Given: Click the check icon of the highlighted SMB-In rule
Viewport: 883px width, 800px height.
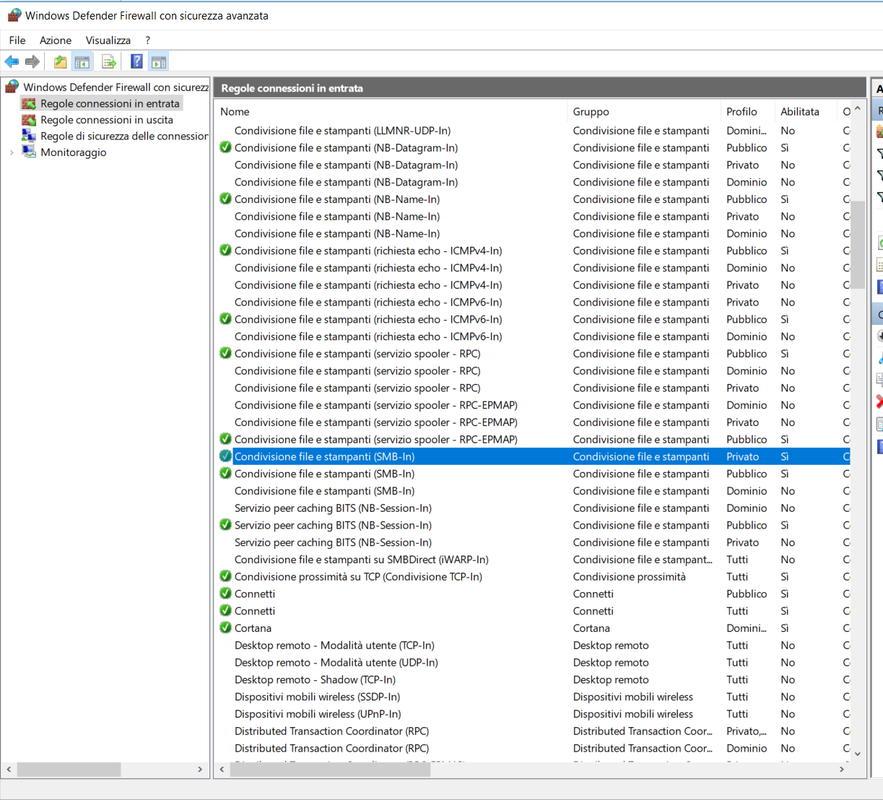Looking at the screenshot, I should [226, 456].
